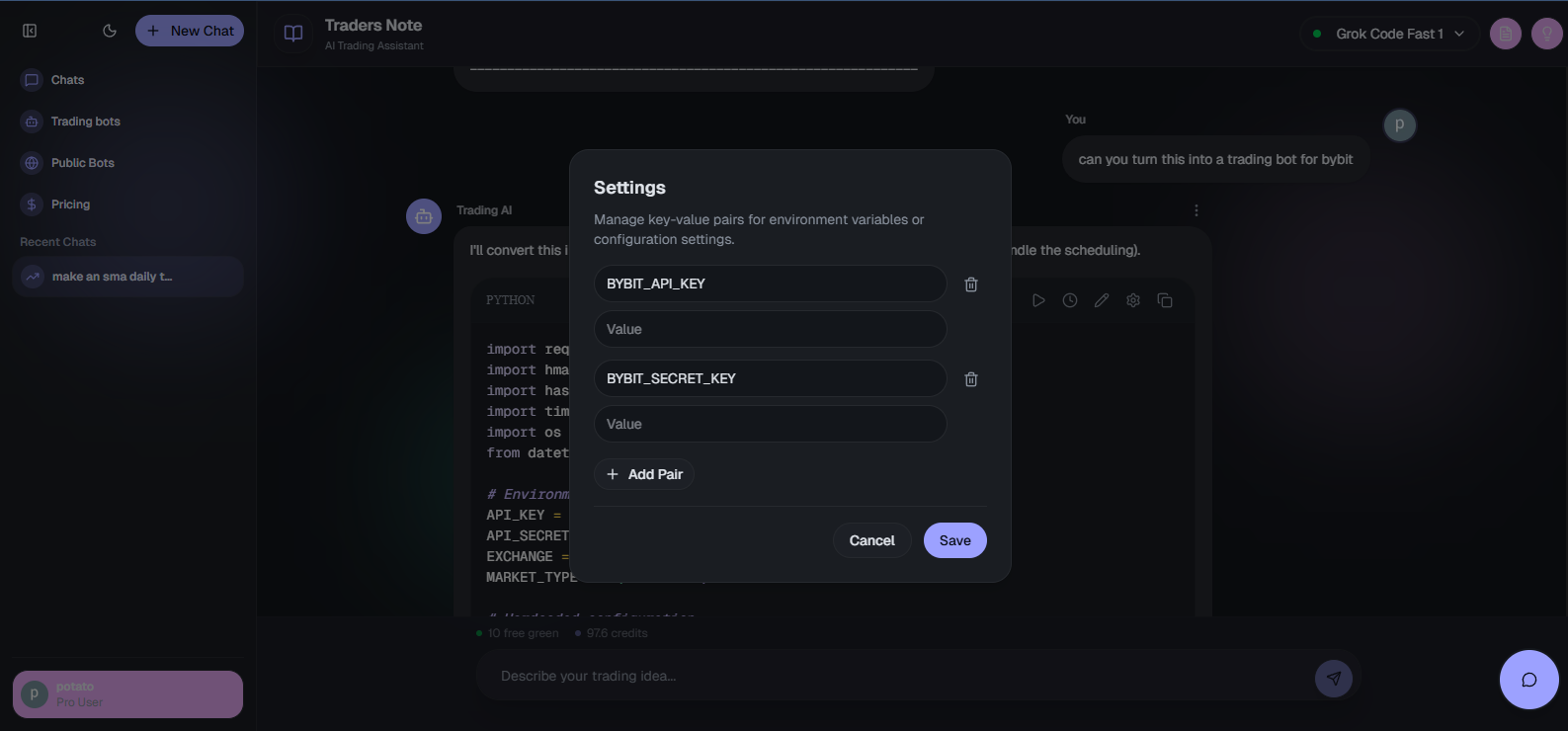Run the code with play icon
1568x731 pixels.
point(1038,300)
